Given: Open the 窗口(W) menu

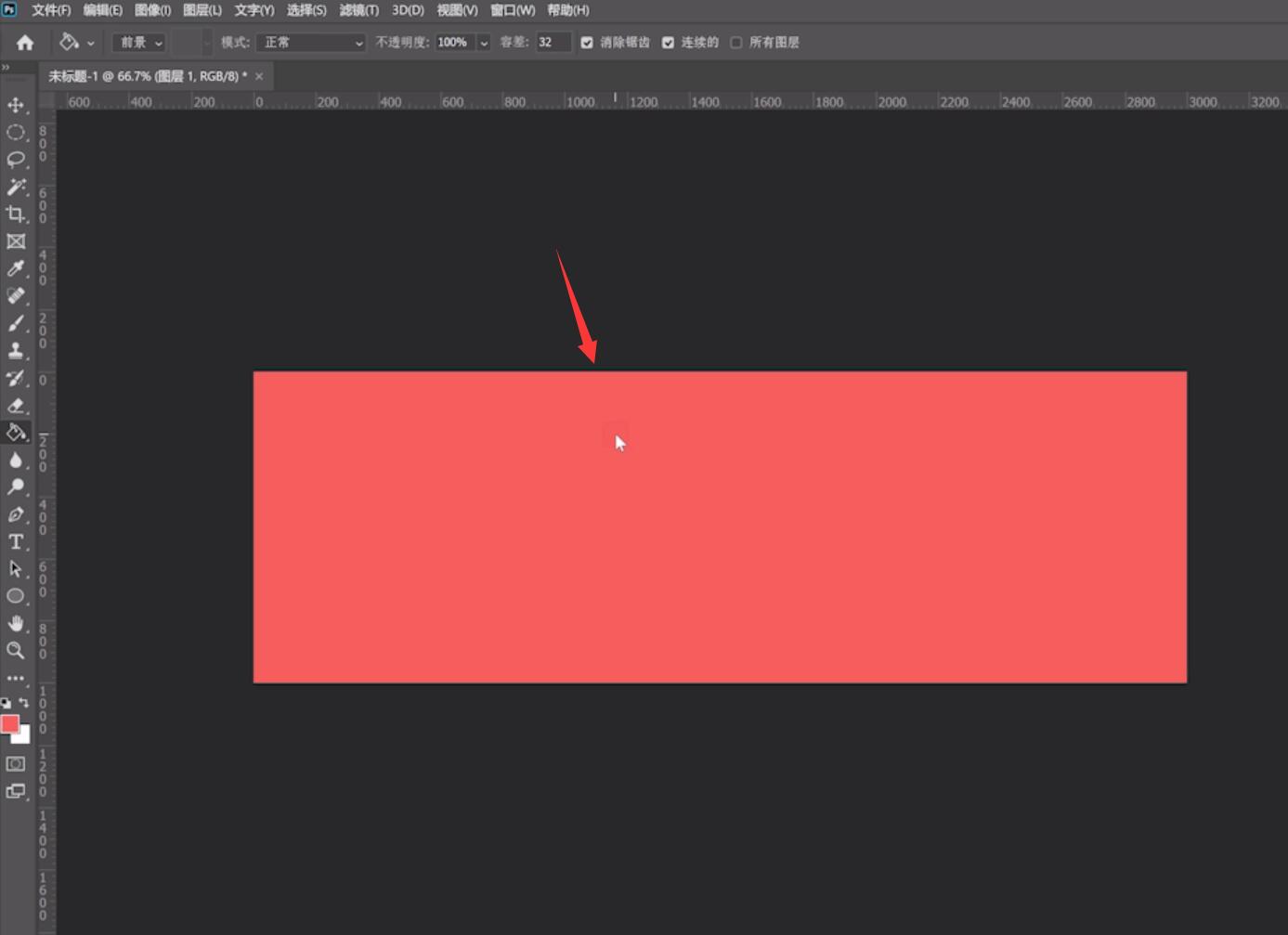Looking at the screenshot, I should (x=513, y=10).
